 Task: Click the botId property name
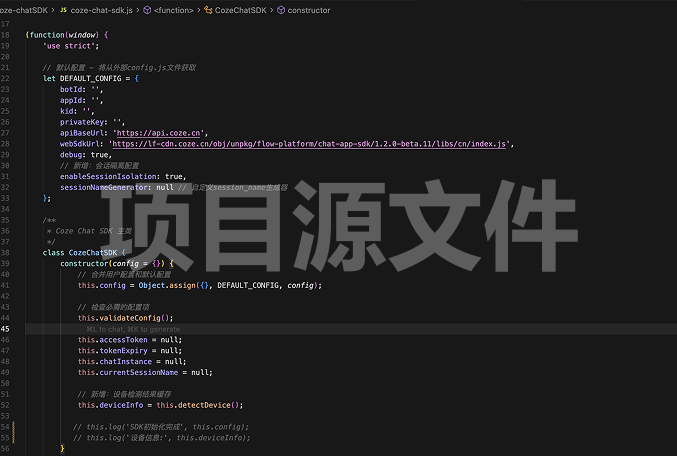click(71, 89)
